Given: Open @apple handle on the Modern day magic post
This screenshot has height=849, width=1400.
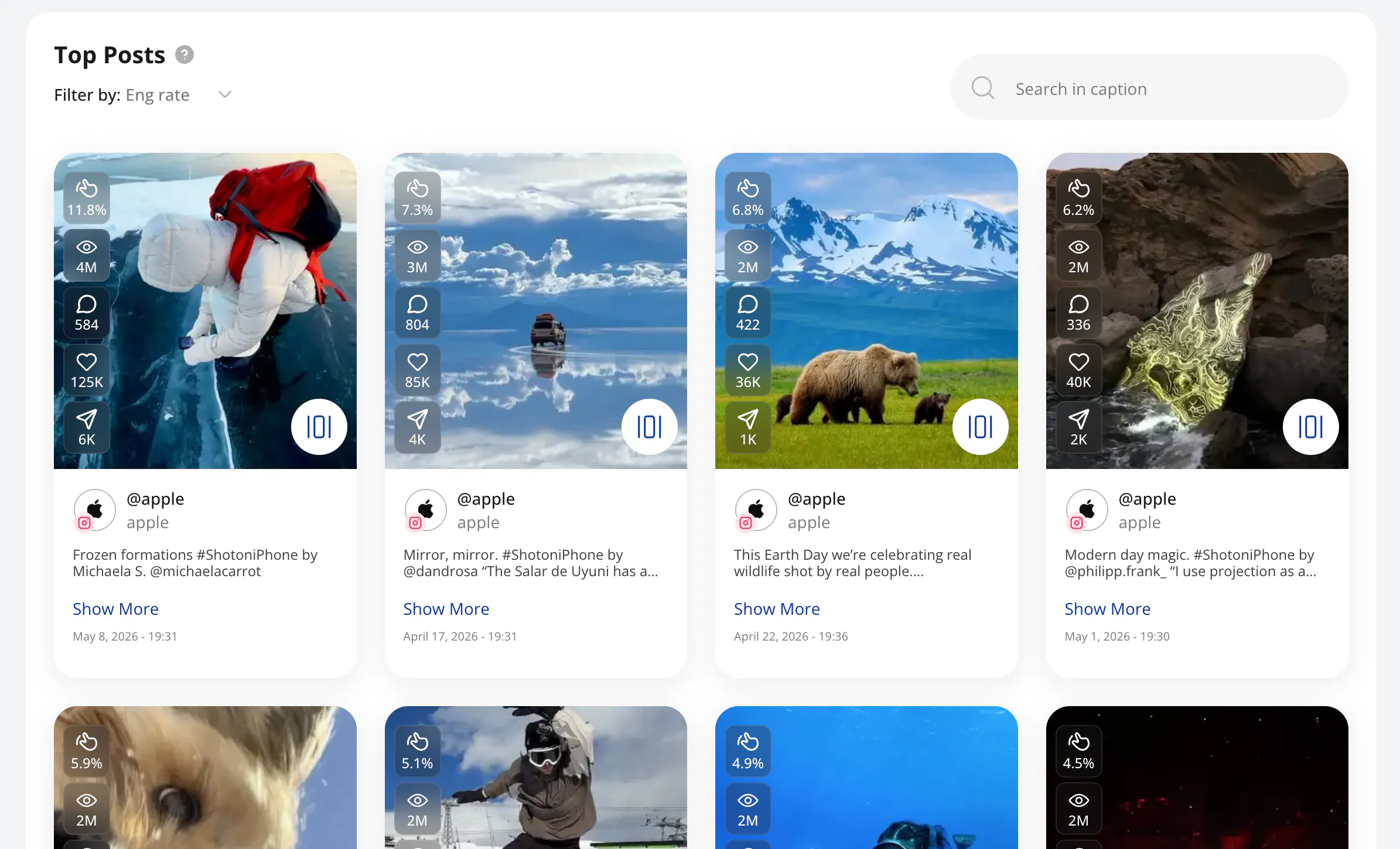Looking at the screenshot, I should coord(1148,499).
